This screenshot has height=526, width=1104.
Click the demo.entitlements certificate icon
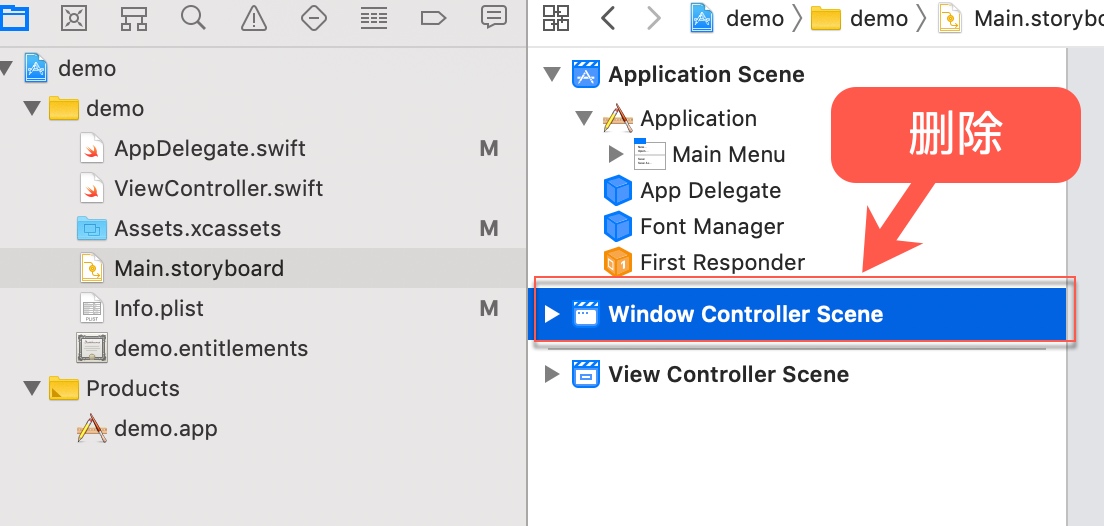click(92, 348)
